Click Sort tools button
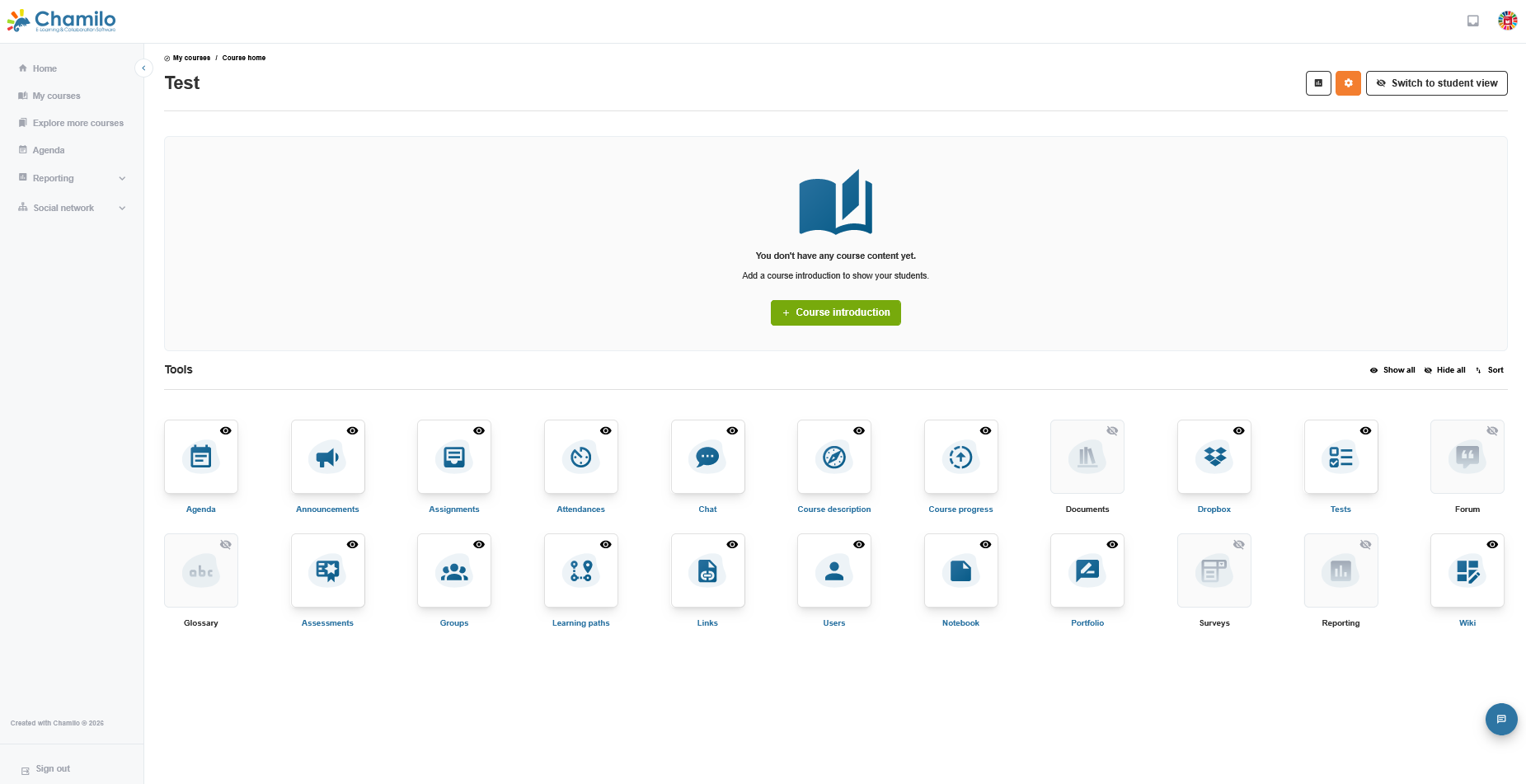The width and height of the screenshot is (1526, 784). coord(1490,370)
